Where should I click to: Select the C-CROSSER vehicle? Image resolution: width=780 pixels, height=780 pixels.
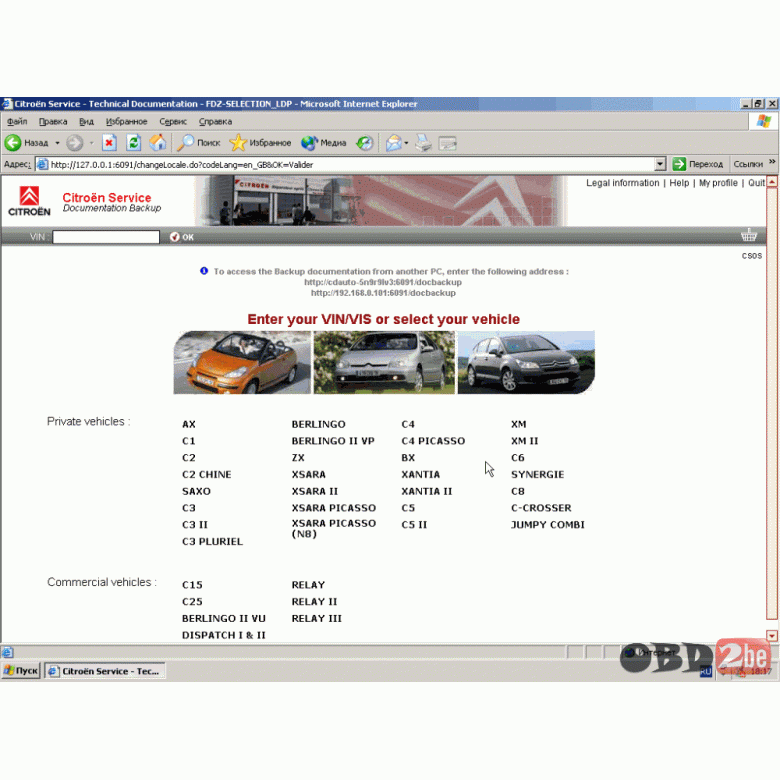(541, 508)
